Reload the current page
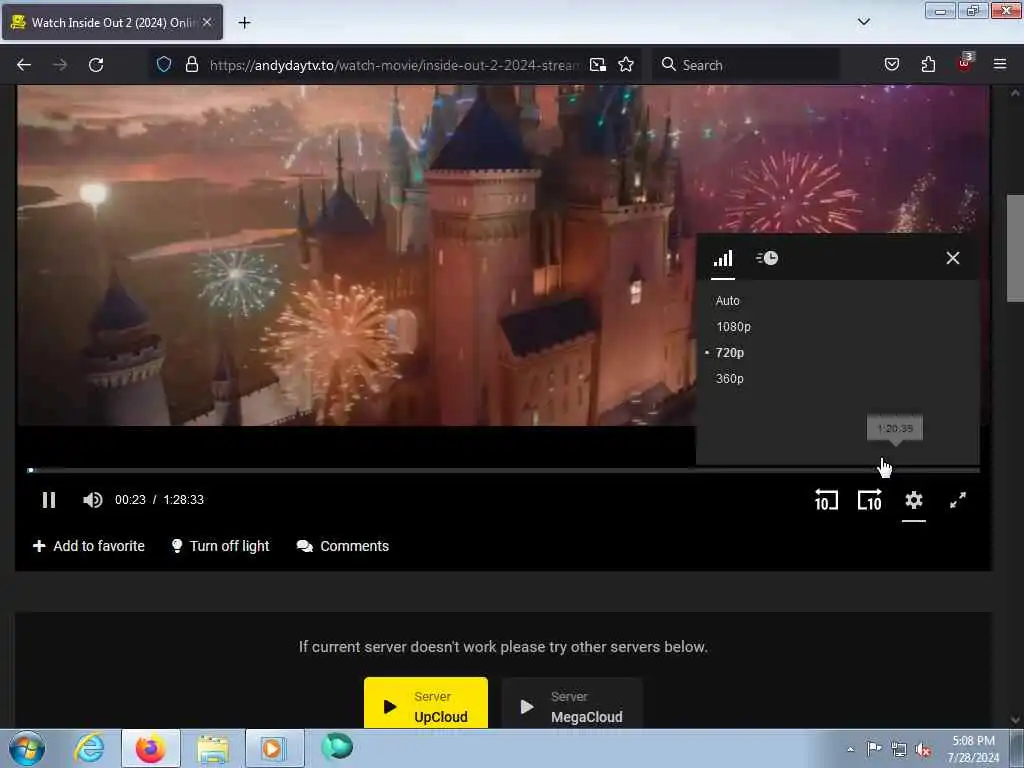Viewport: 1024px width, 768px height. click(96, 65)
